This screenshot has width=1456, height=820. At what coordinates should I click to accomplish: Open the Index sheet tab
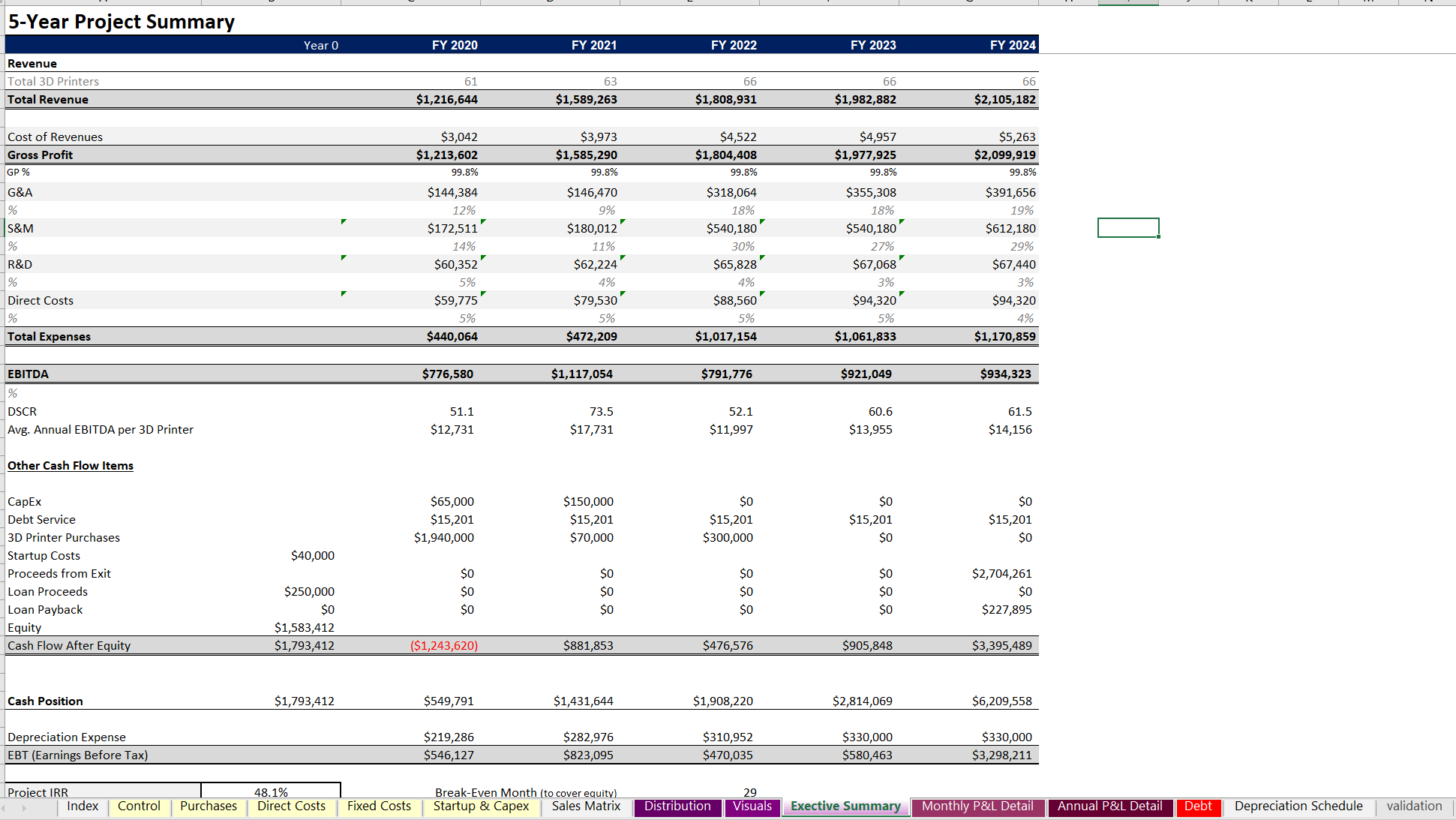click(83, 806)
